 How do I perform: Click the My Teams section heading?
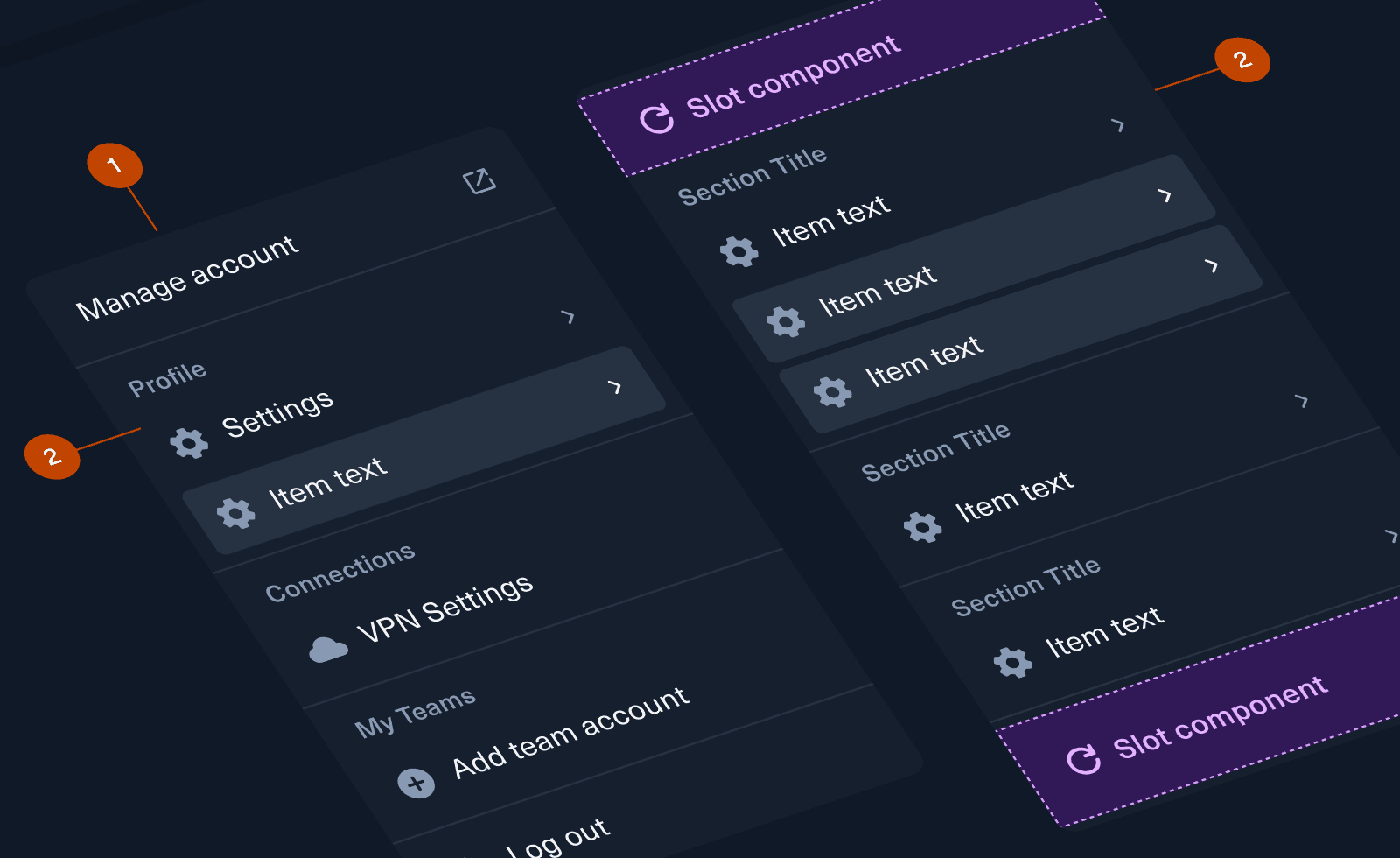pos(415,714)
